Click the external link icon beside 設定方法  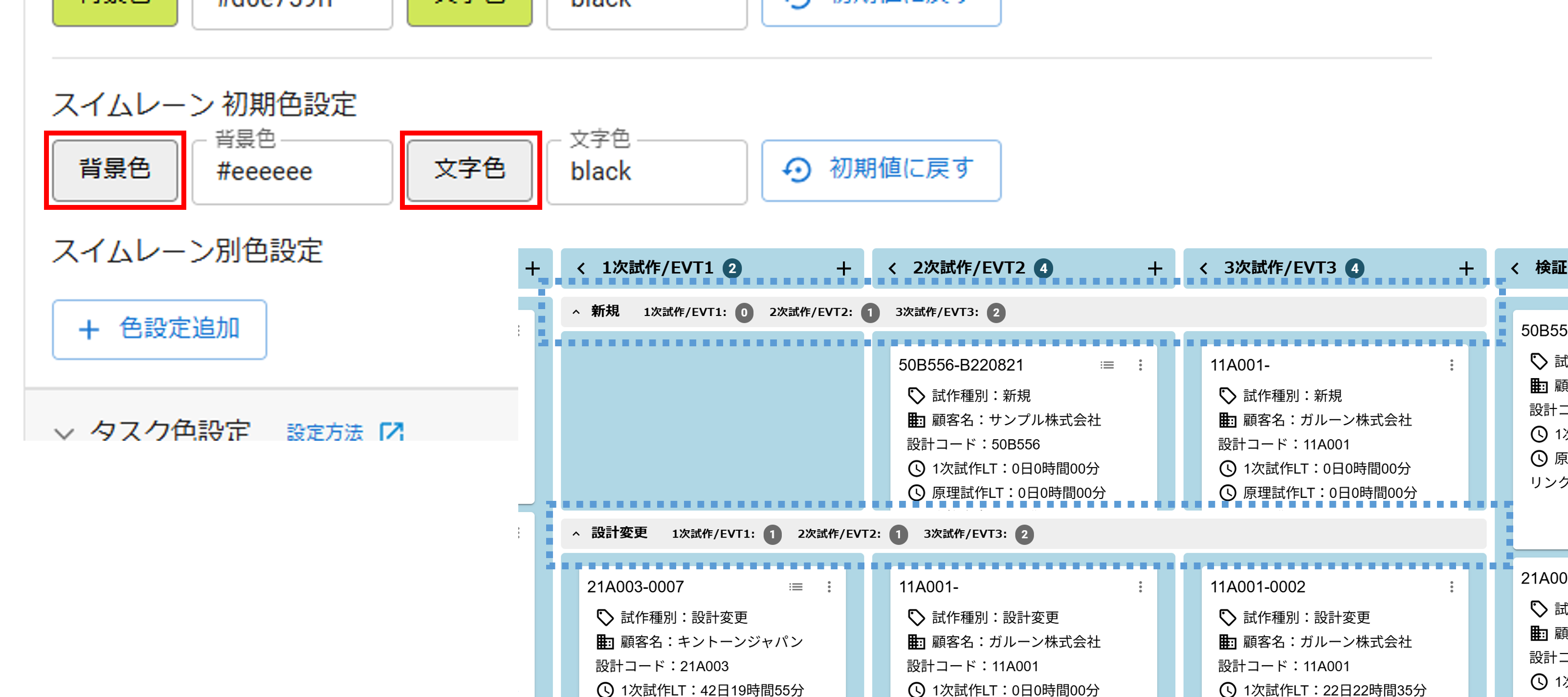(392, 431)
